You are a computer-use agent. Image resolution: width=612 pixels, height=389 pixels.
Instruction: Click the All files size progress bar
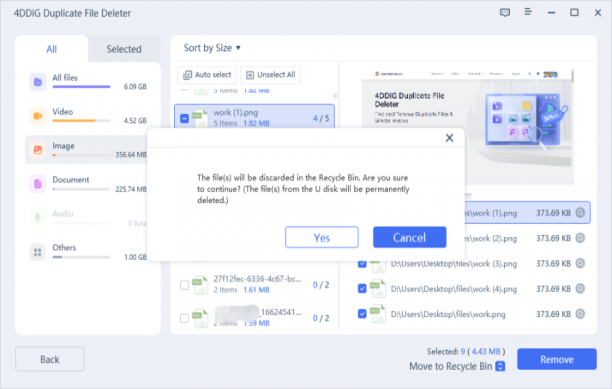(81, 87)
